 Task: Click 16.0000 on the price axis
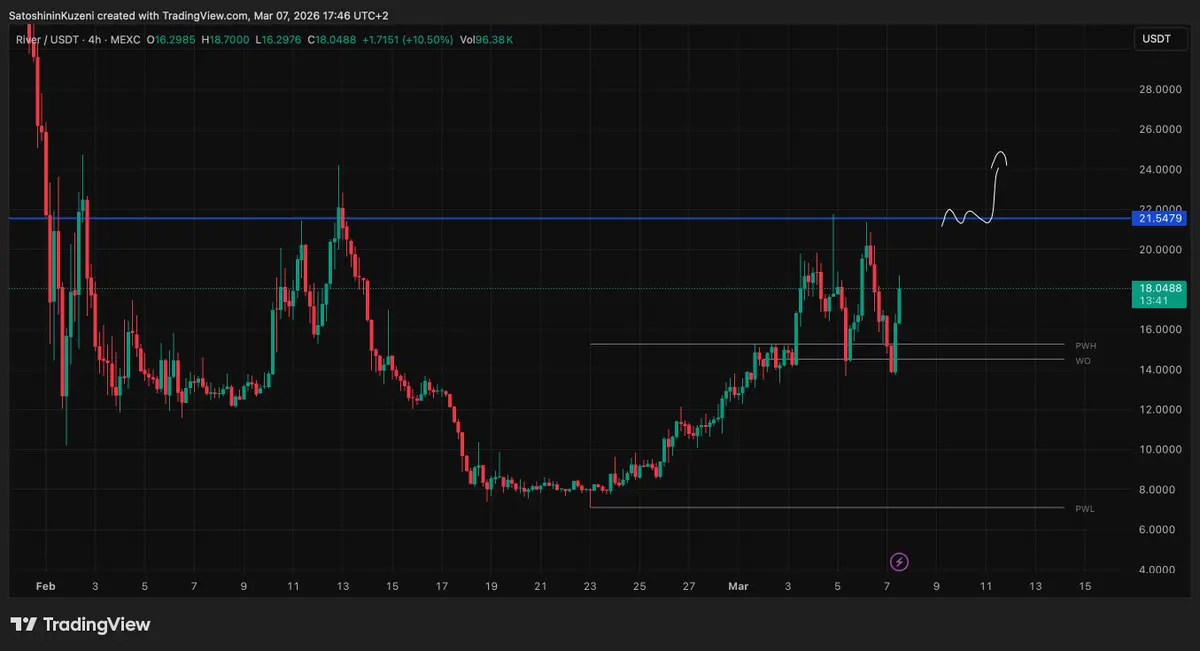pos(1160,330)
